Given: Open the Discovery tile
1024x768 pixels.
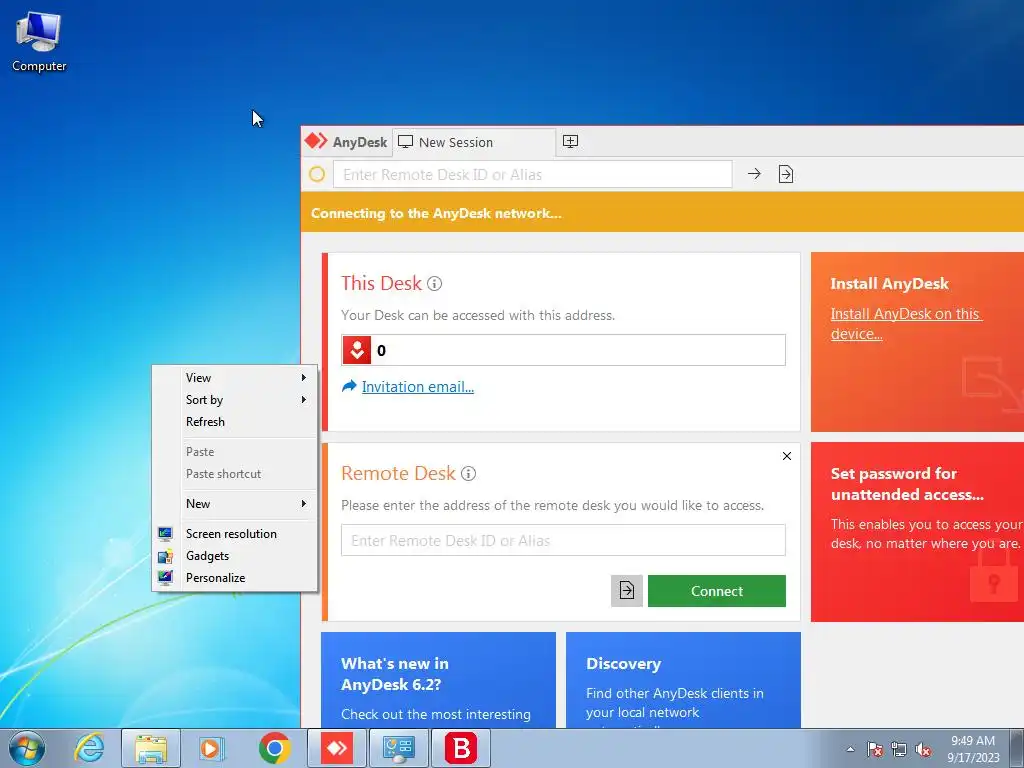Looking at the screenshot, I should click(x=683, y=680).
